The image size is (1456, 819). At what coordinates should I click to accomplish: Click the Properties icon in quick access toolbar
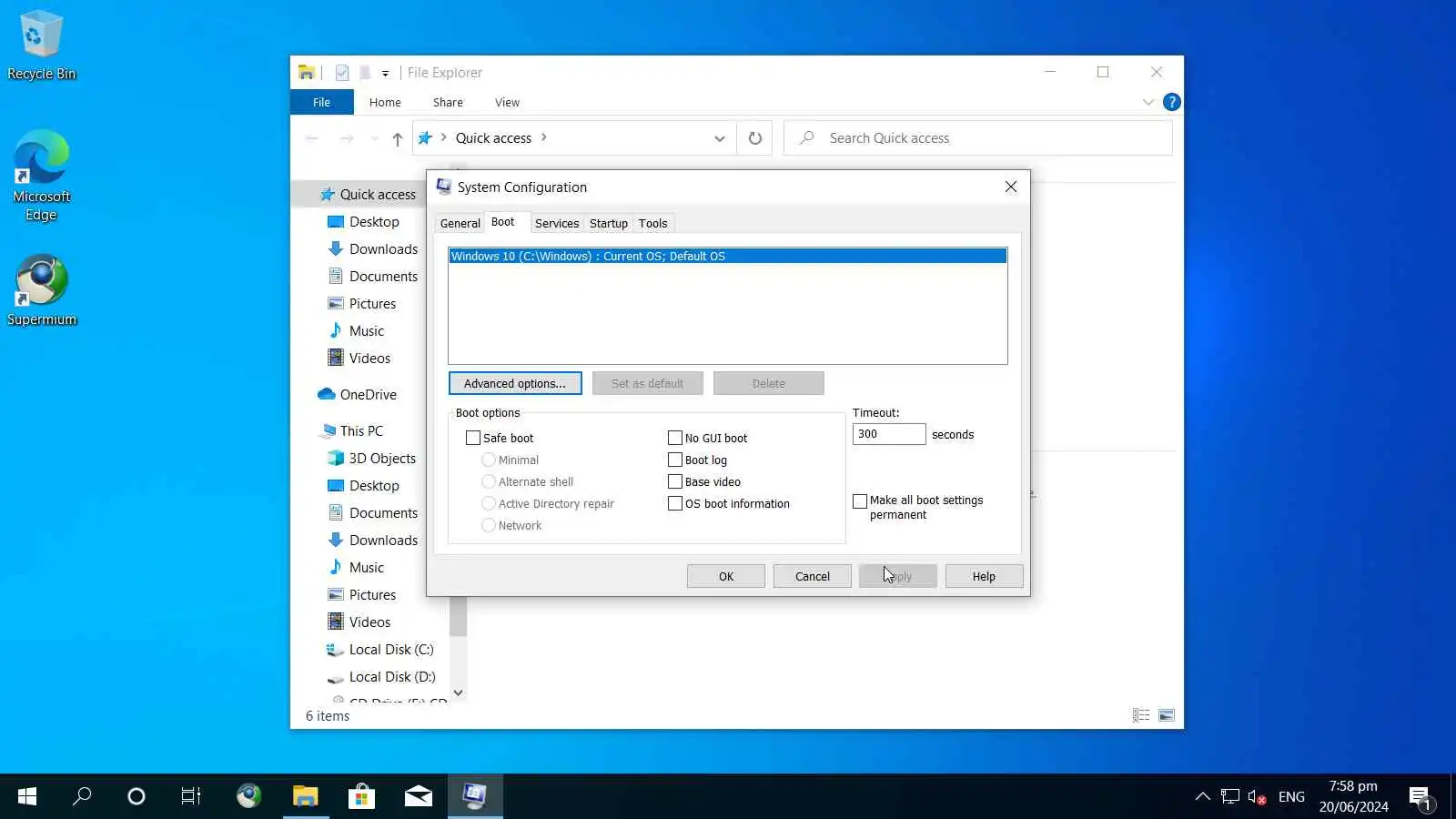point(342,73)
